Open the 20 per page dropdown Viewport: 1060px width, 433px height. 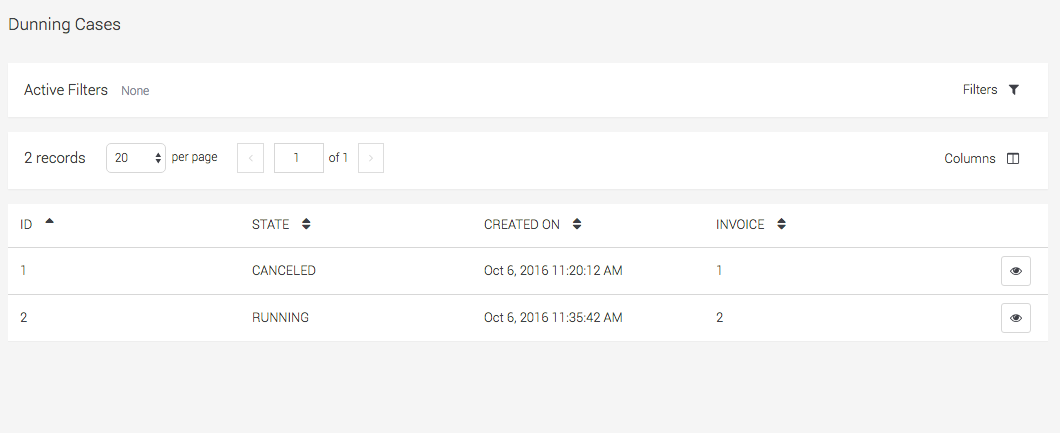click(x=136, y=158)
